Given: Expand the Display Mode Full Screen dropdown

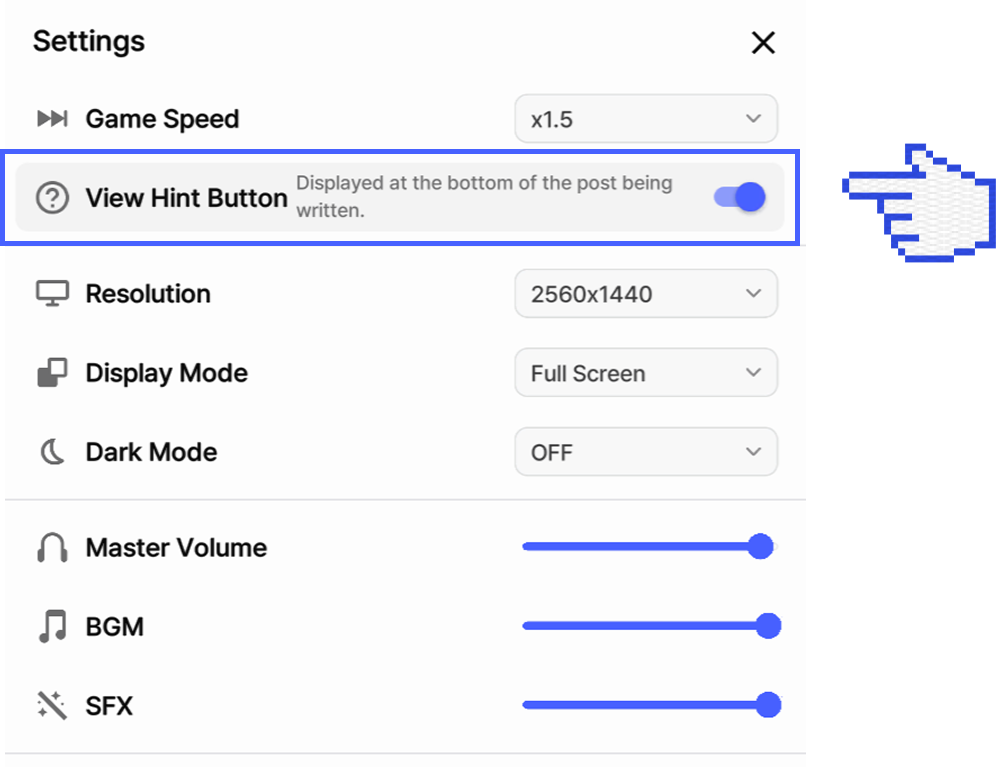Looking at the screenshot, I should coord(646,373).
